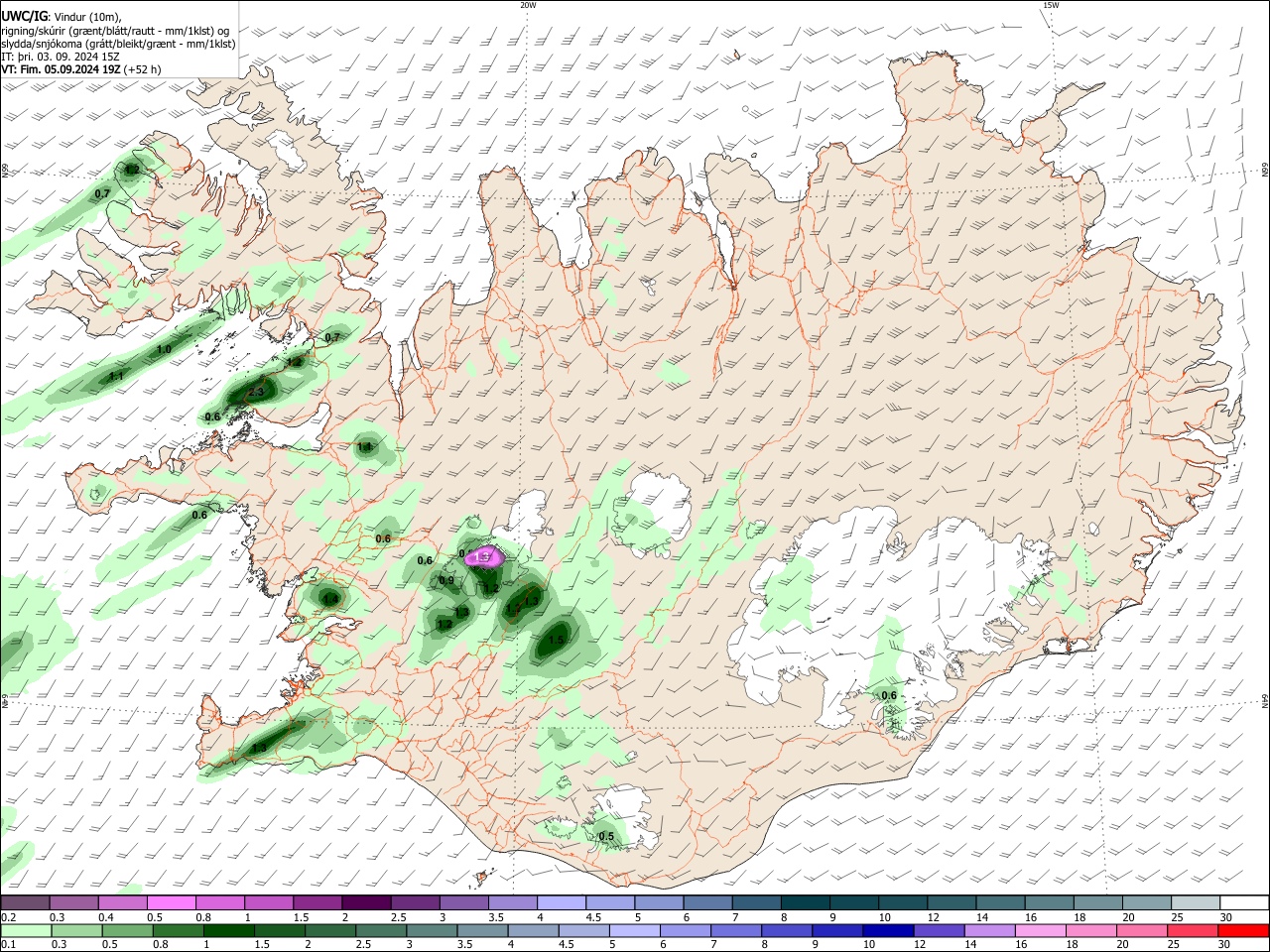Click the initial time 'IT: þri. 03. 09. 2024 15Z'
1270x952 pixels.
[x=61, y=57]
